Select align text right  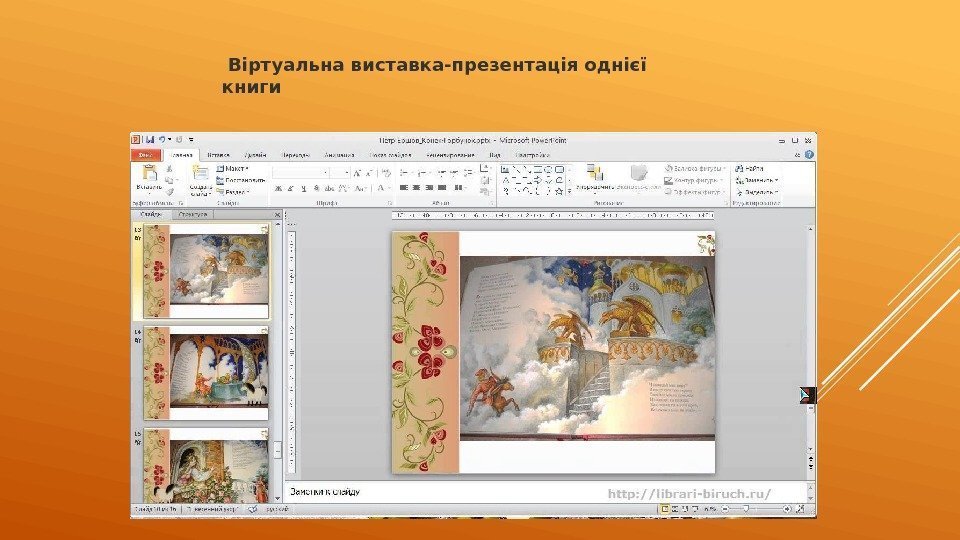click(x=429, y=188)
